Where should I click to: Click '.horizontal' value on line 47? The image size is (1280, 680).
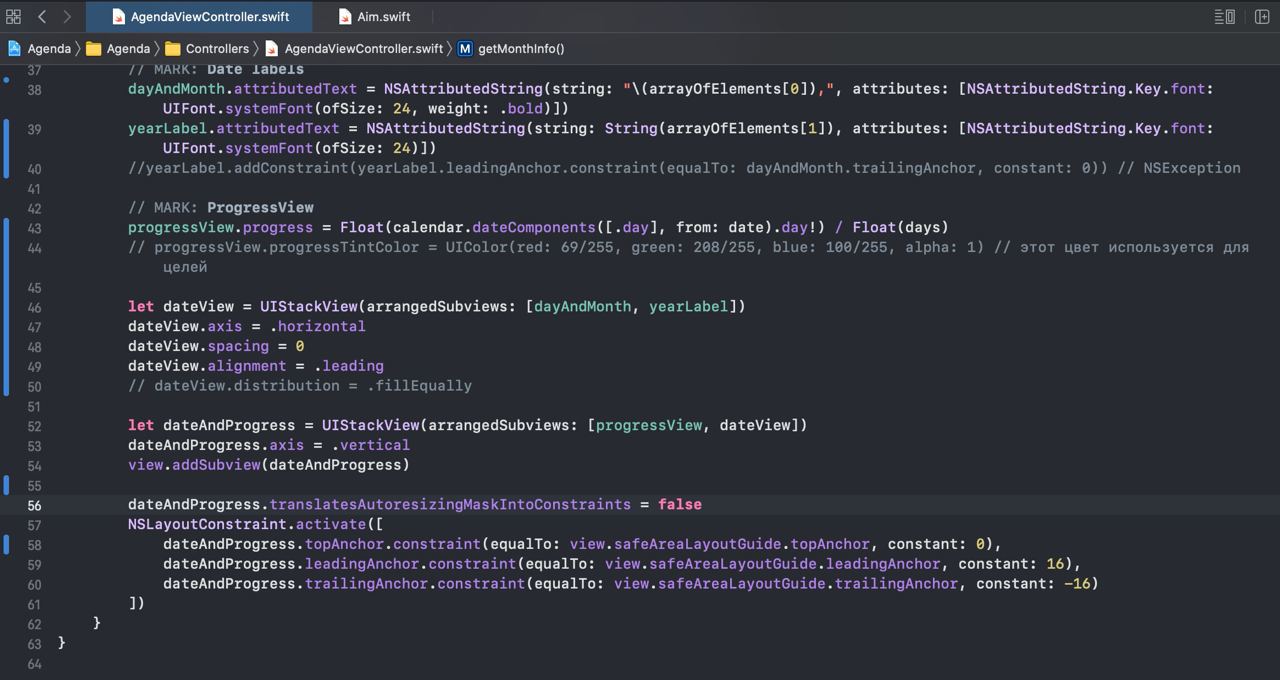point(317,326)
